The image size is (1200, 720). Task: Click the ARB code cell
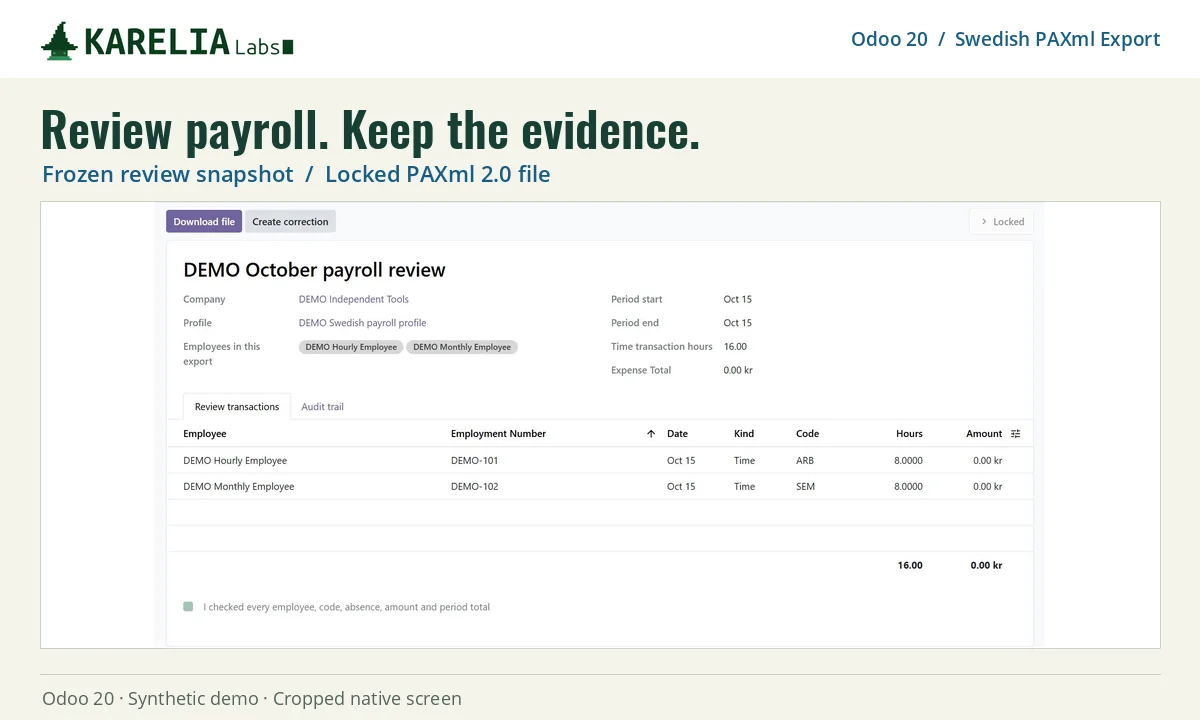(x=805, y=461)
